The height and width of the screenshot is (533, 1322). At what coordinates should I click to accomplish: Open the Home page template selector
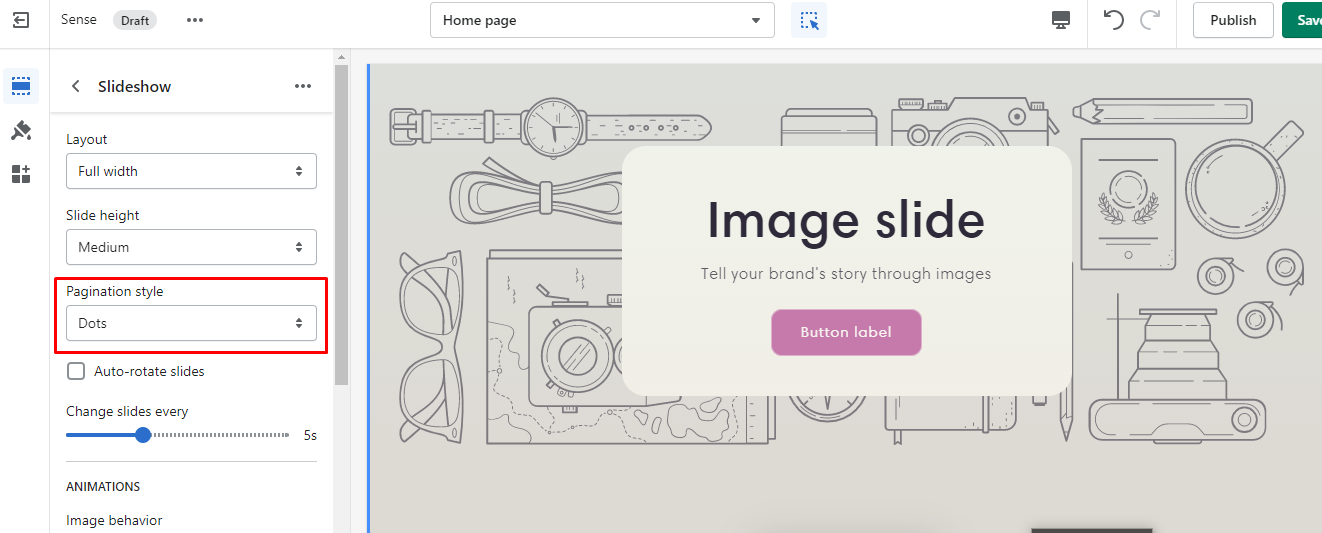[602, 20]
